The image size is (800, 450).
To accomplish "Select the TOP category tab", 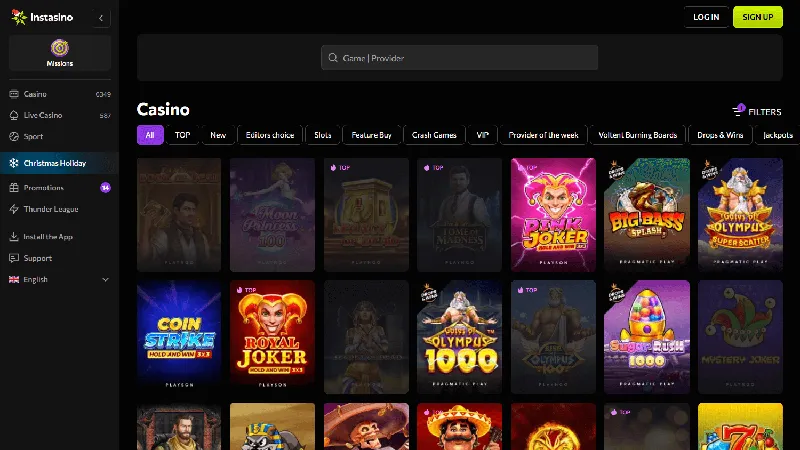I will coord(182,135).
